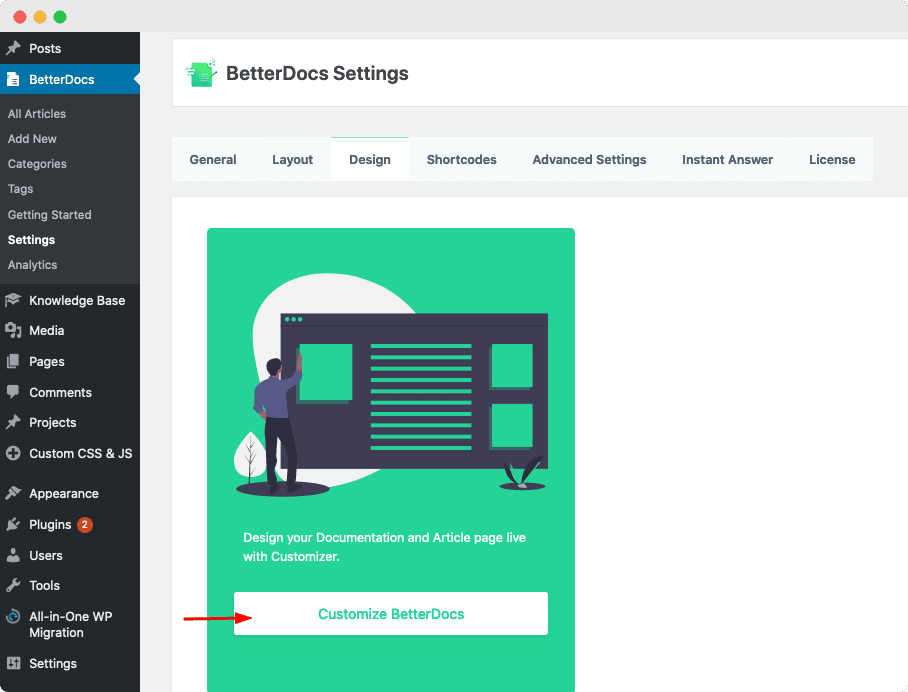Click the All-in-One WP Migration icon
Screen dimensions: 908x692
[x=13, y=617]
